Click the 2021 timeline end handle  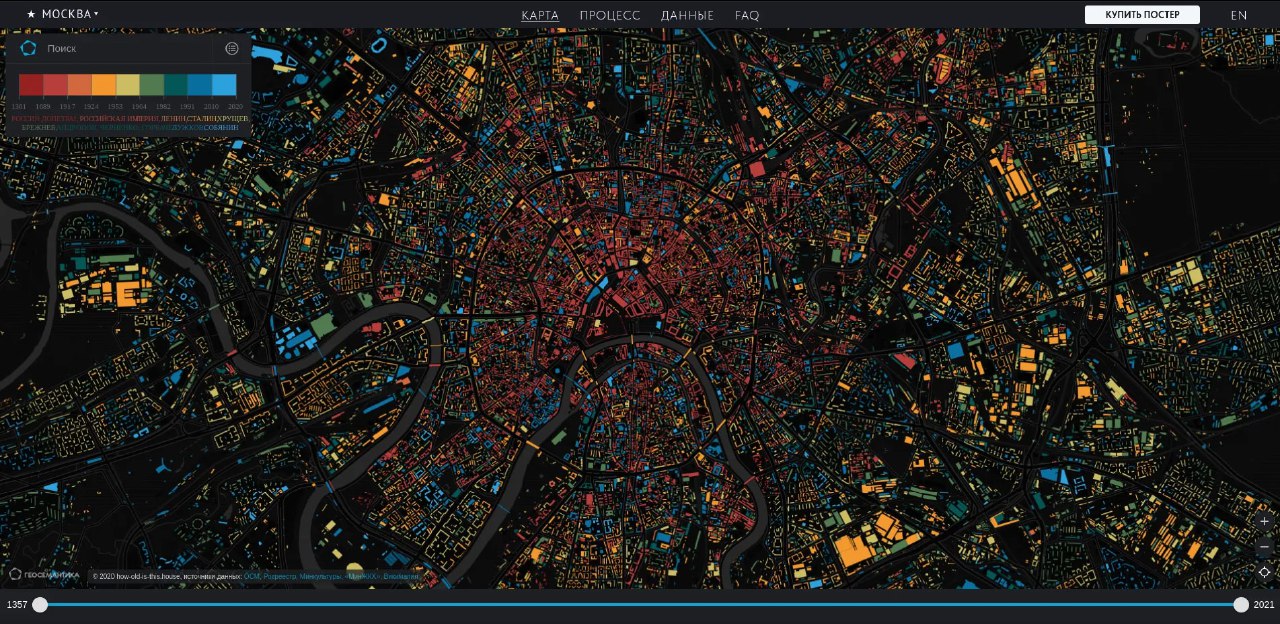click(1241, 604)
